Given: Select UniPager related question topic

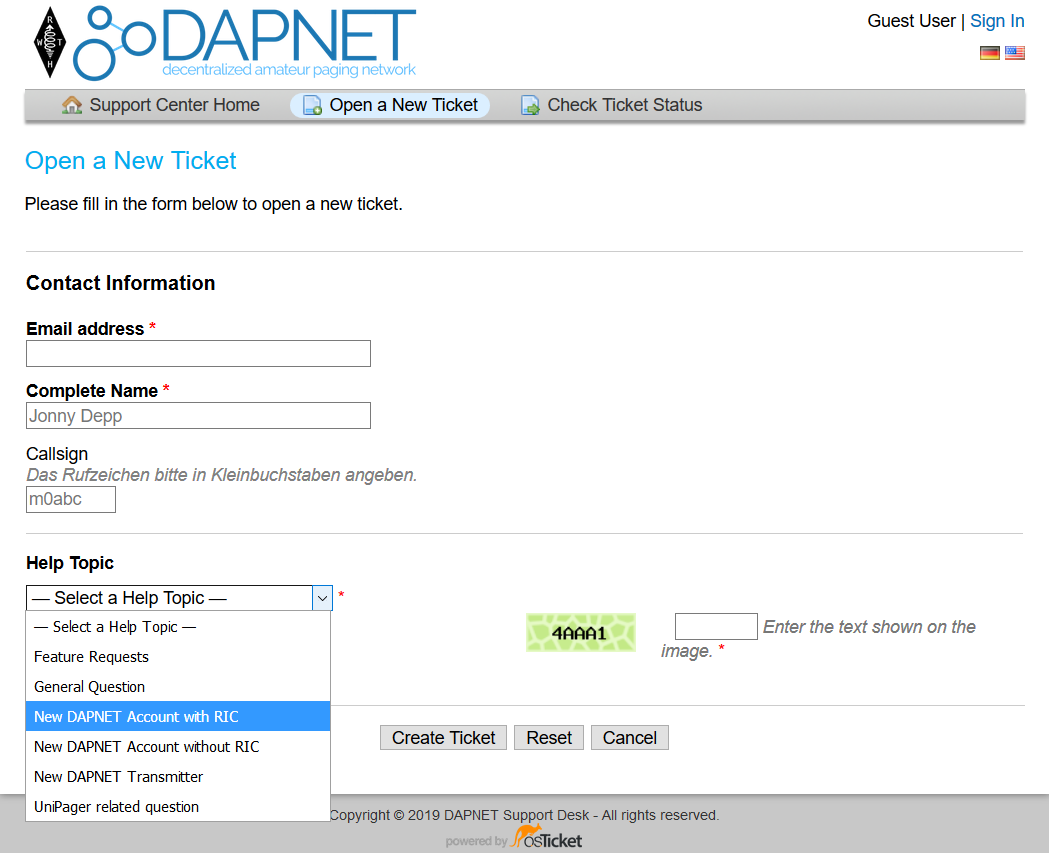Looking at the screenshot, I should tap(178, 807).
